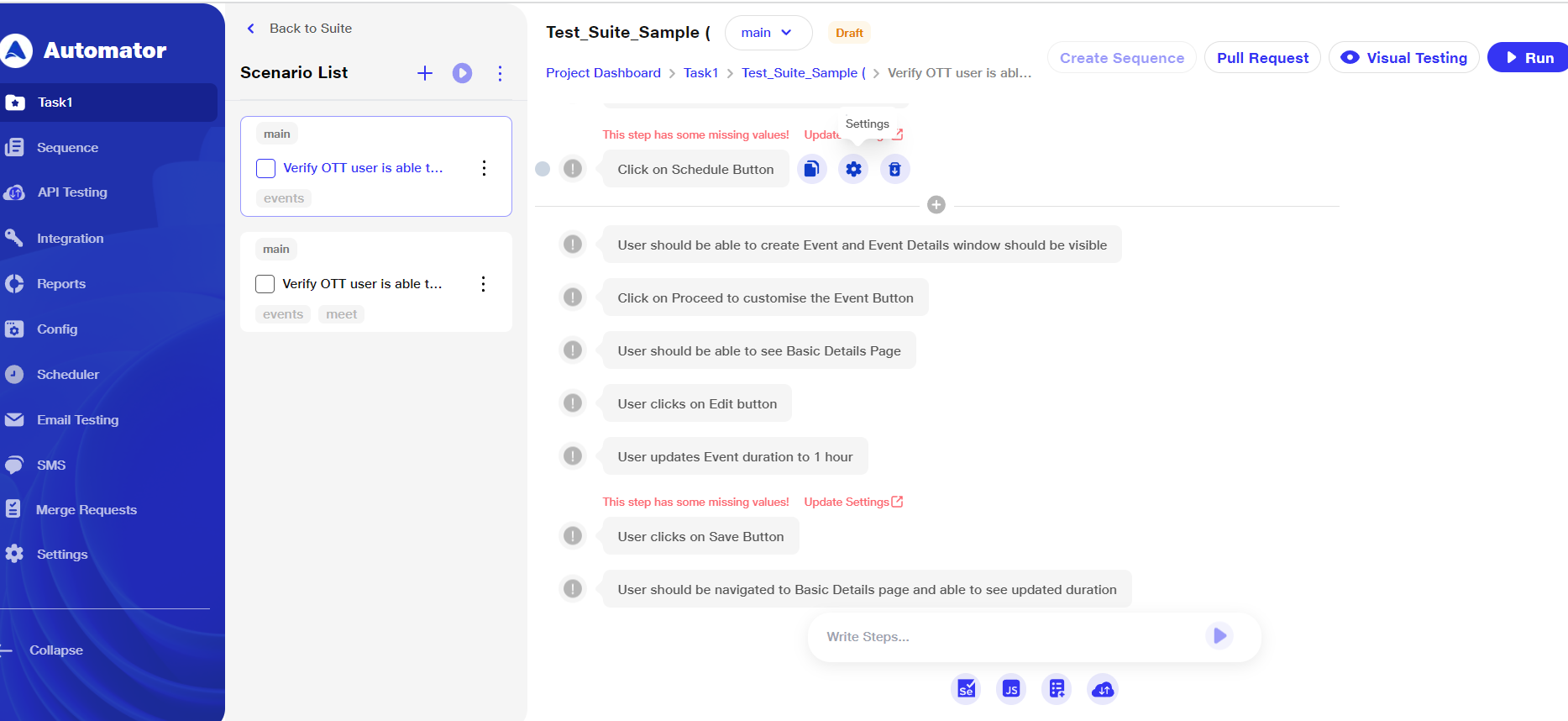Viewport: 1568px width, 721px height.
Task: Click warning icon for Basic Details Page step
Action: (x=573, y=350)
